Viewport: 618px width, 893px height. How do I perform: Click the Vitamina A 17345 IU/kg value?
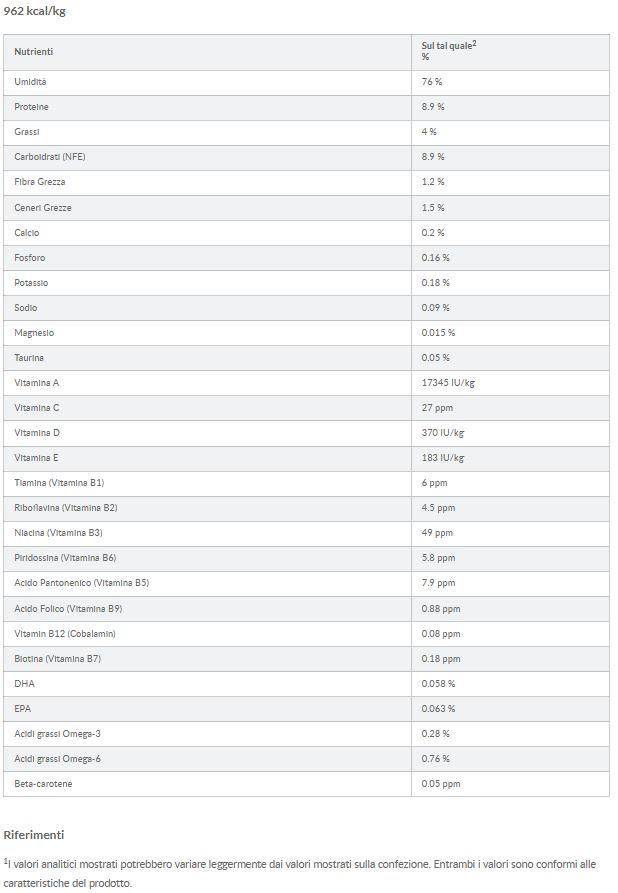pyautogui.click(x=448, y=382)
